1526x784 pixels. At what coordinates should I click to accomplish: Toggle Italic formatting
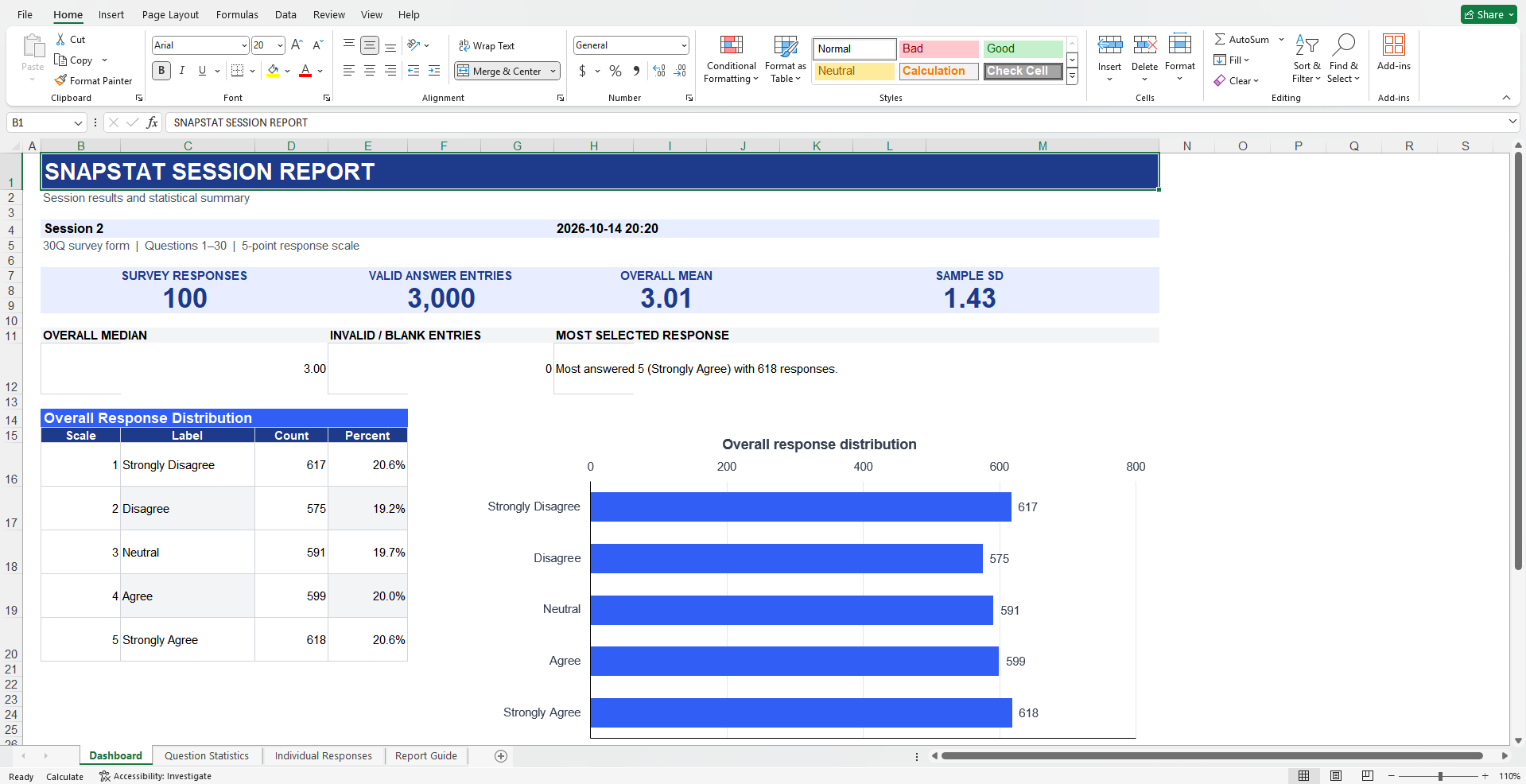pyautogui.click(x=182, y=71)
